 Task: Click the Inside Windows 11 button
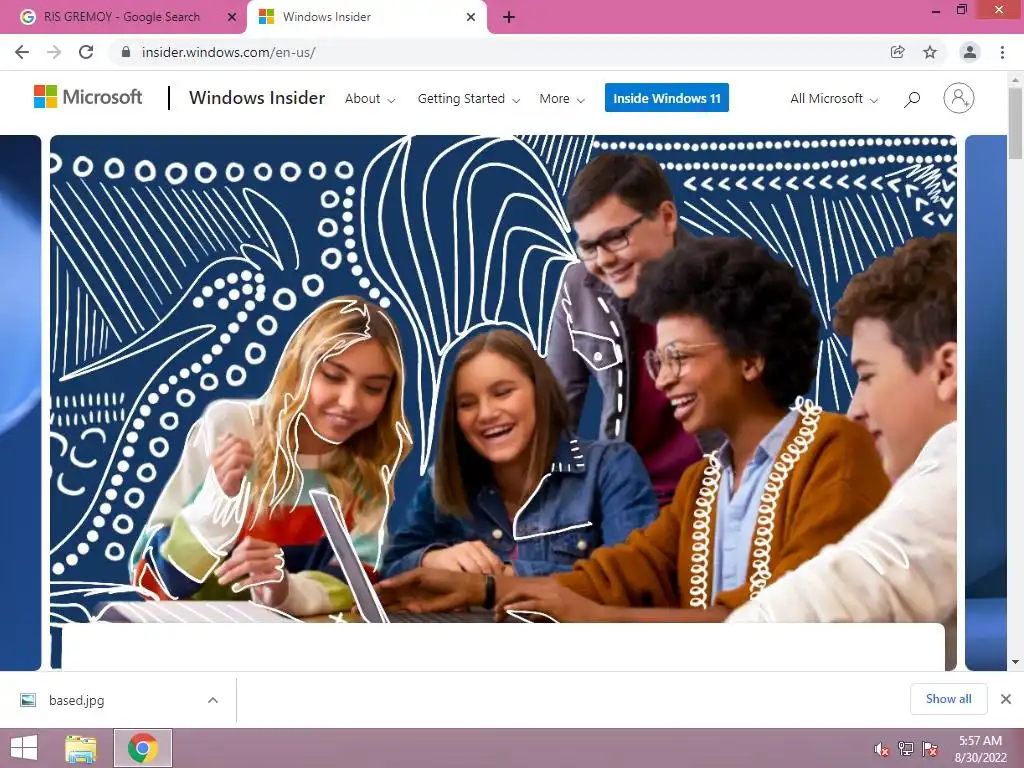pos(667,98)
